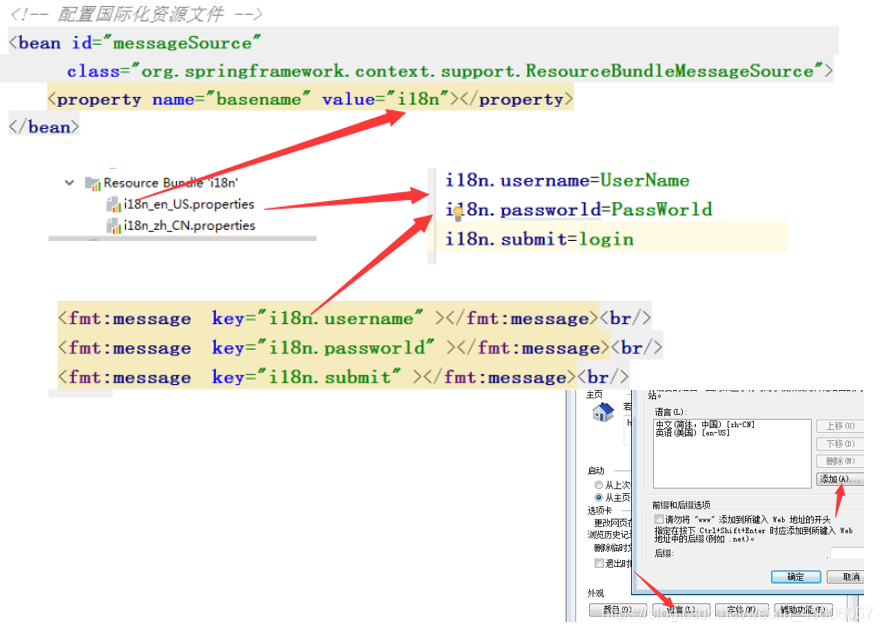Click the i18n_en_US.properties file icon
883x632 pixels.
(x=114, y=204)
